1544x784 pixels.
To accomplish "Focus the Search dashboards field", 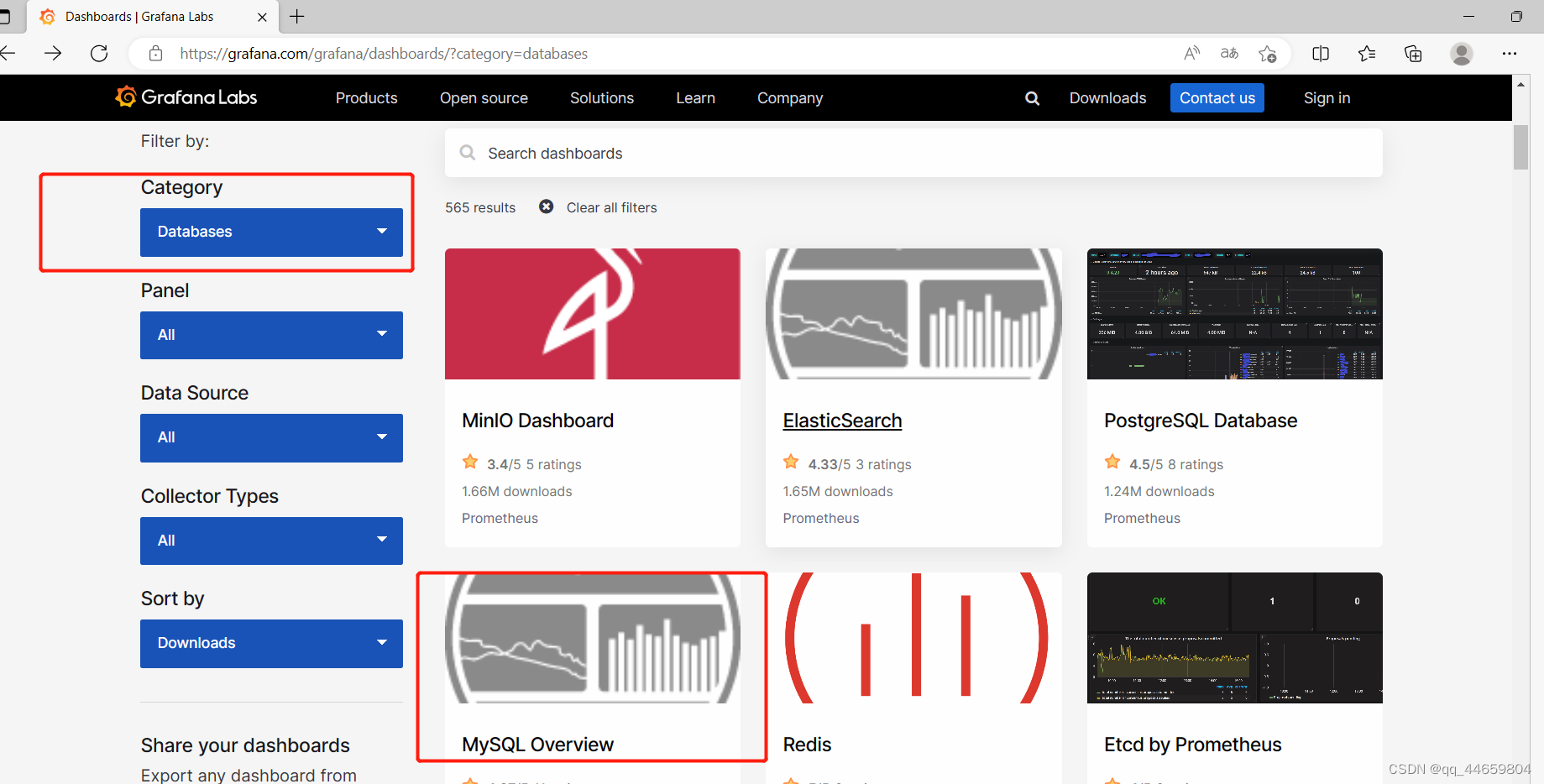I will tap(913, 153).
